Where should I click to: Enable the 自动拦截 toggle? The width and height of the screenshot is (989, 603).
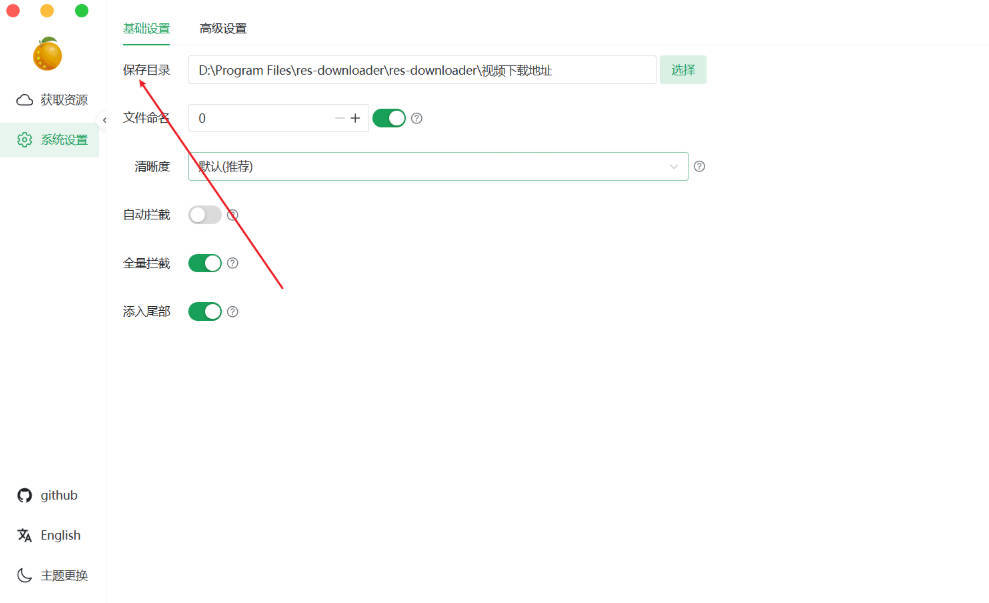coord(204,214)
